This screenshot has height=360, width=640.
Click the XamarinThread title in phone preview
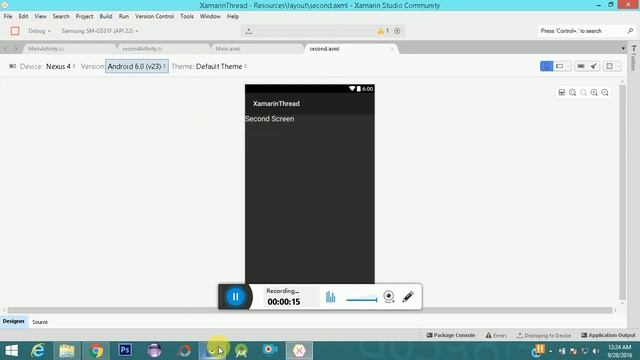tap(276, 104)
